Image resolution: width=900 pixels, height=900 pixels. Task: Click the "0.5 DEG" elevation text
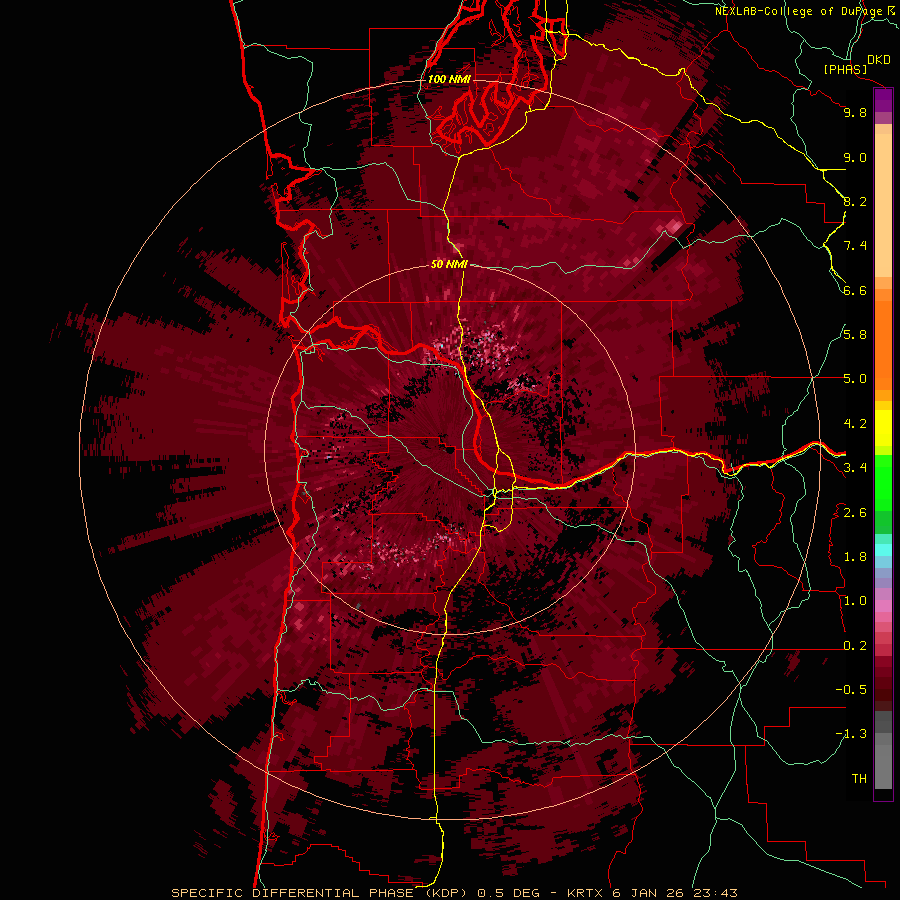coord(509,893)
